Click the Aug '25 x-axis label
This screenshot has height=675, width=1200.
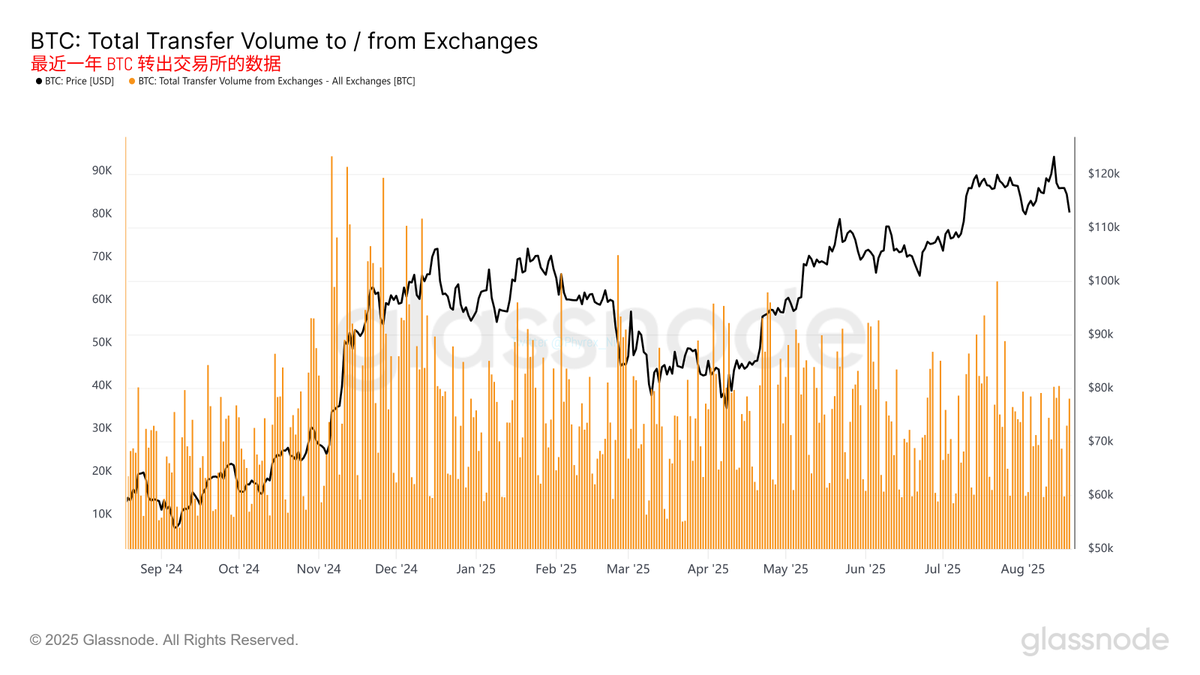click(1023, 569)
